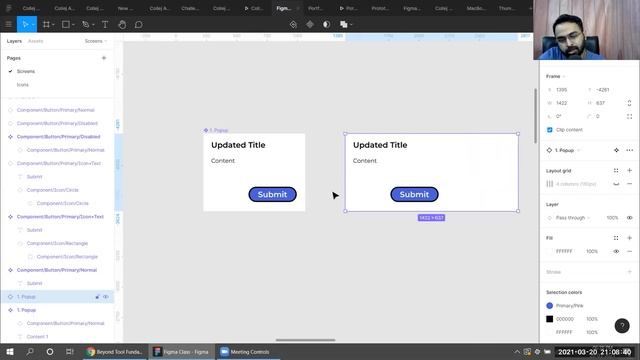640x360 pixels.
Task: Open Frame tool dropdown arrow
Action: click(53, 25)
